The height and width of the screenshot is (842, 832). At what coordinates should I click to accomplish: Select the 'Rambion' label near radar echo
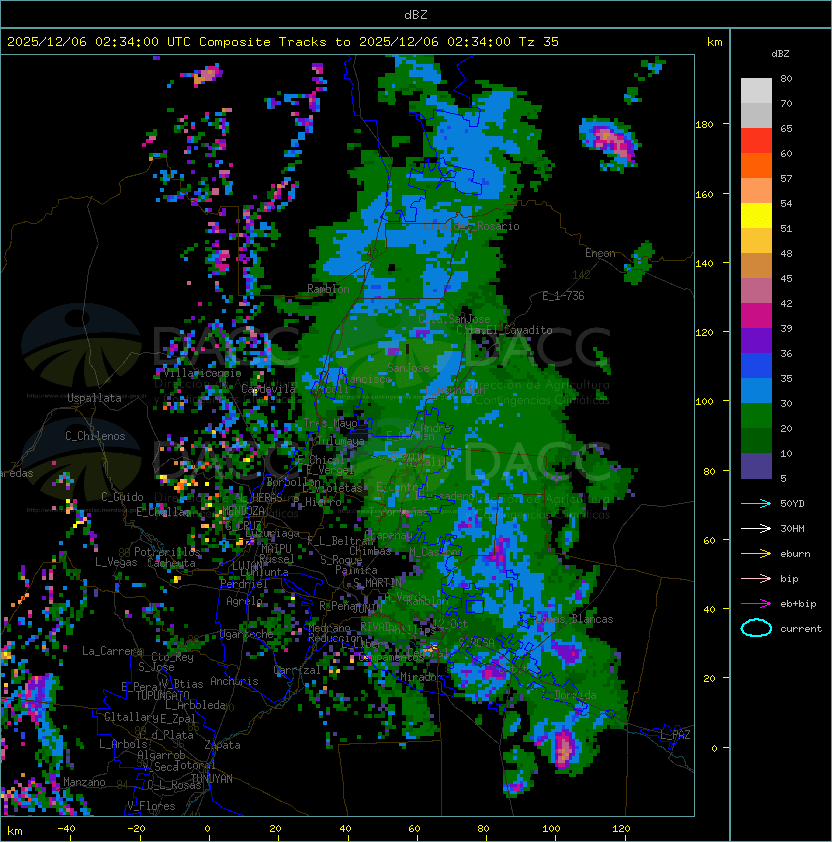click(x=328, y=289)
